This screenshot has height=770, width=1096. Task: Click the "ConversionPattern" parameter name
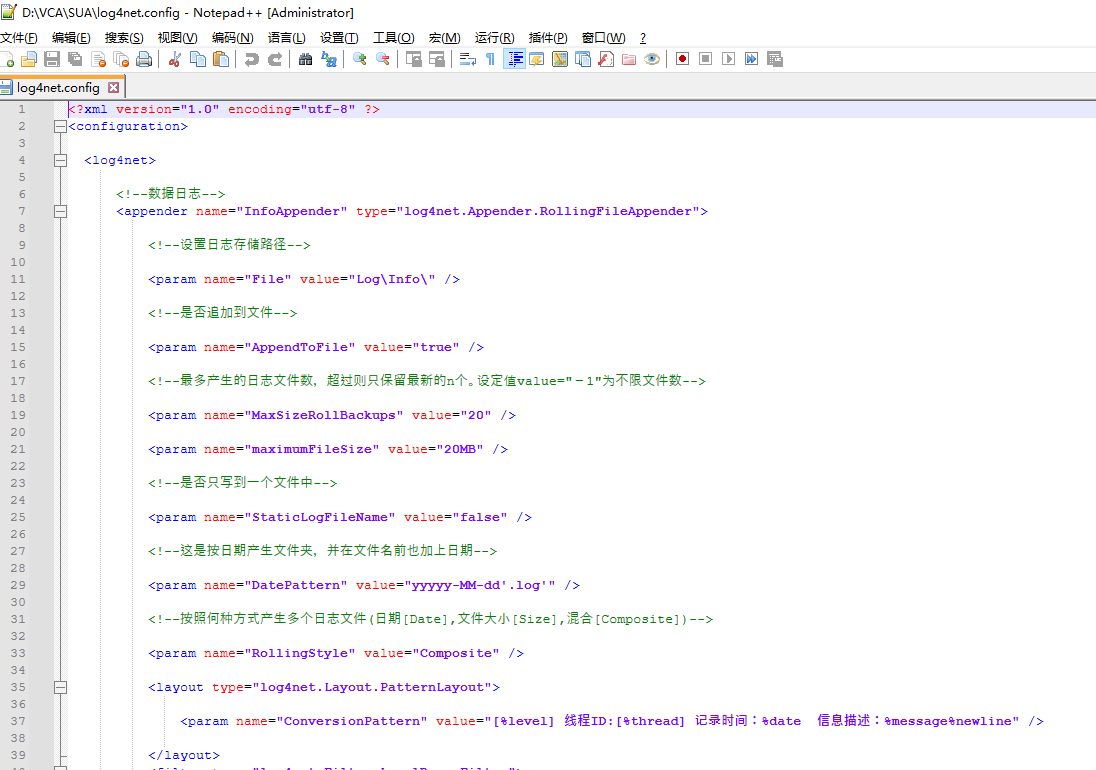tap(352, 722)
